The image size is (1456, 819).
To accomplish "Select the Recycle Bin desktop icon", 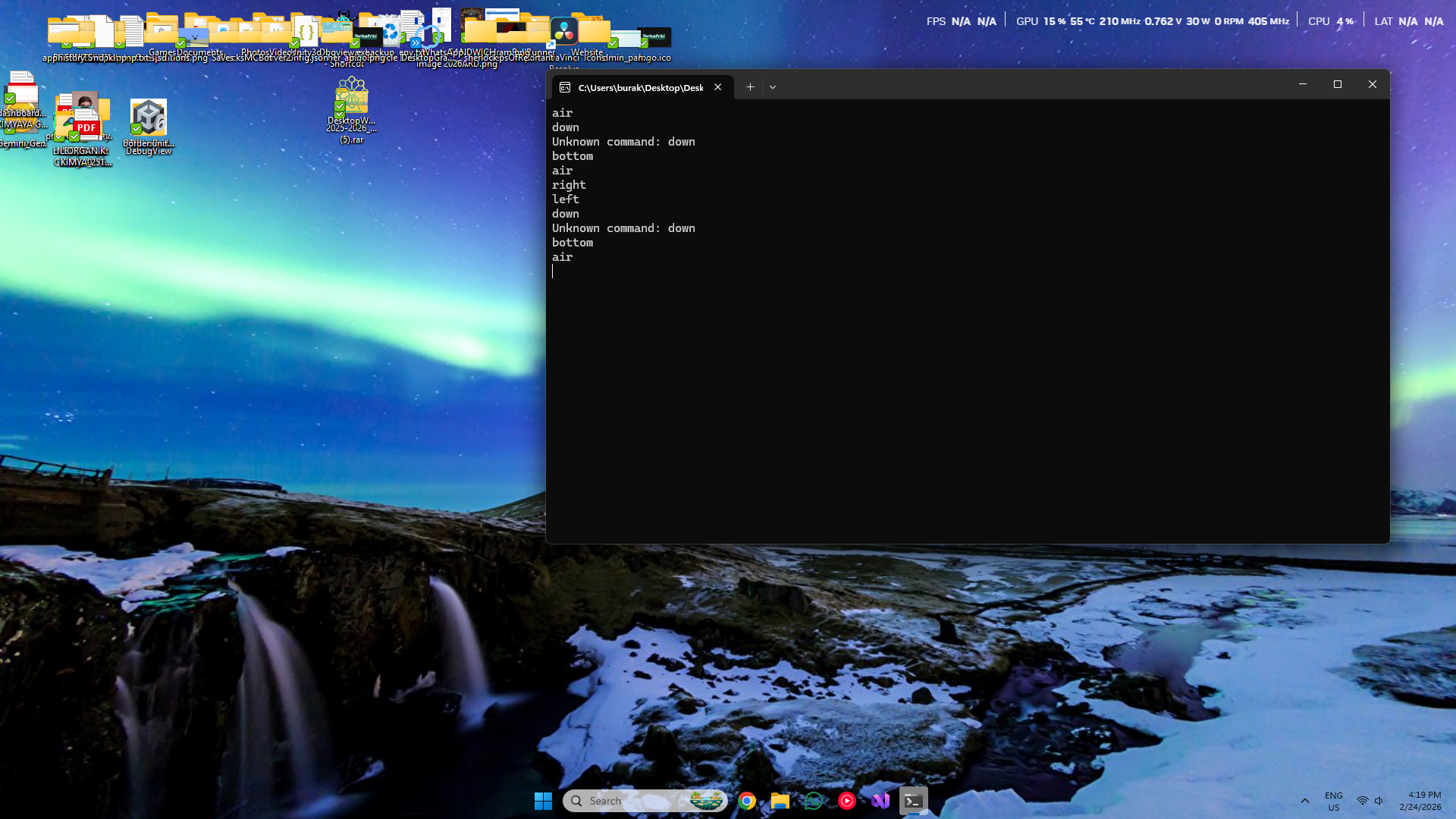I will point(391,33).
